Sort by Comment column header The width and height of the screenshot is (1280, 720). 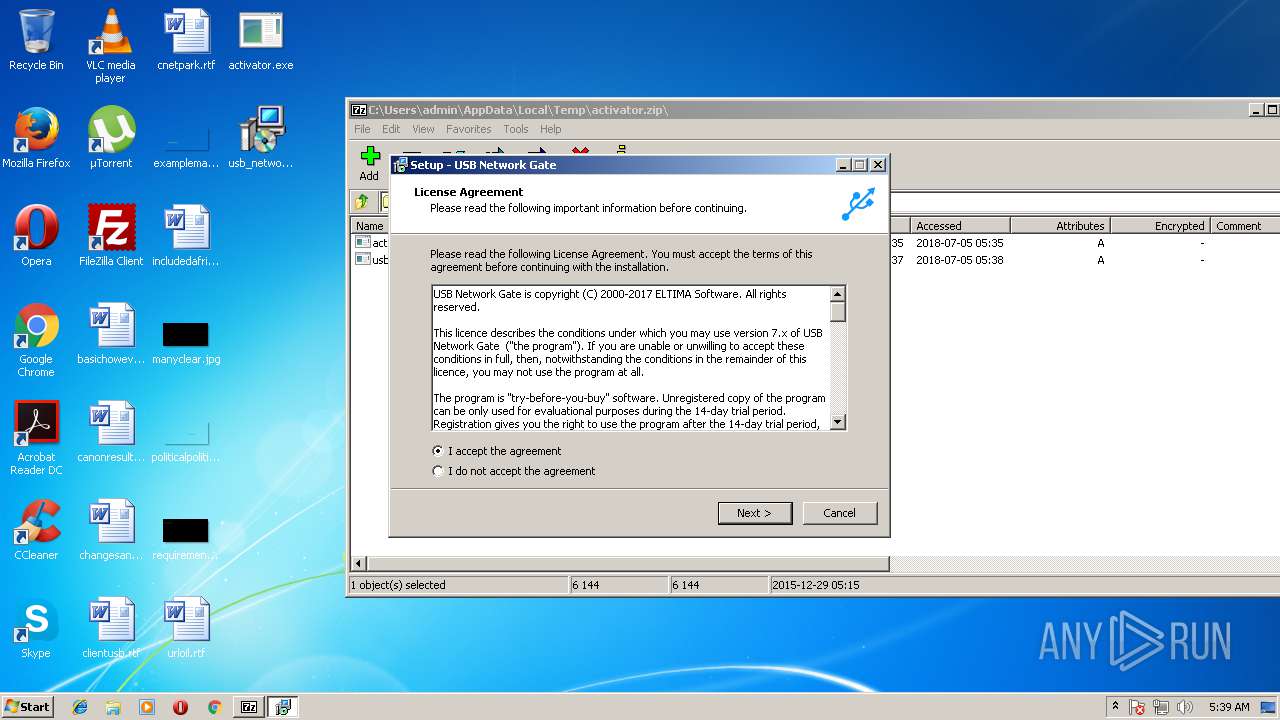tap(1245, 226)
